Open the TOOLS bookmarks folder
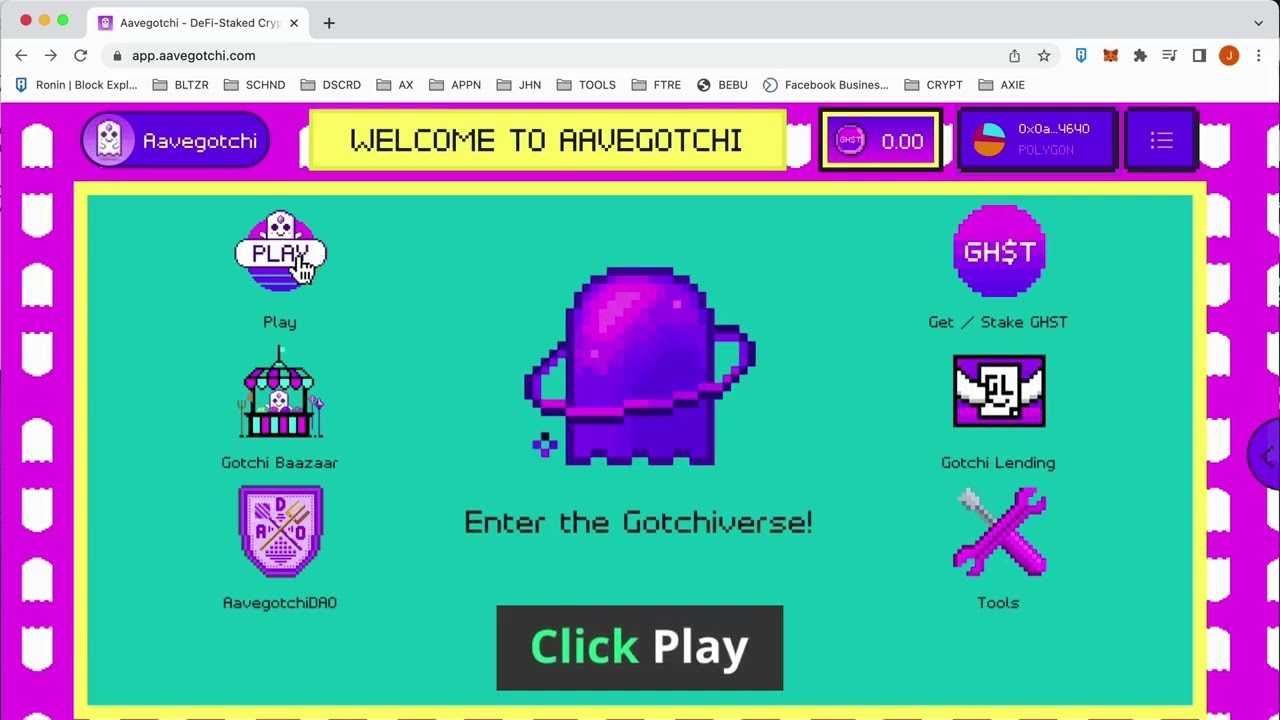This screenshot has height=720, width=1280. pos(586,85)
